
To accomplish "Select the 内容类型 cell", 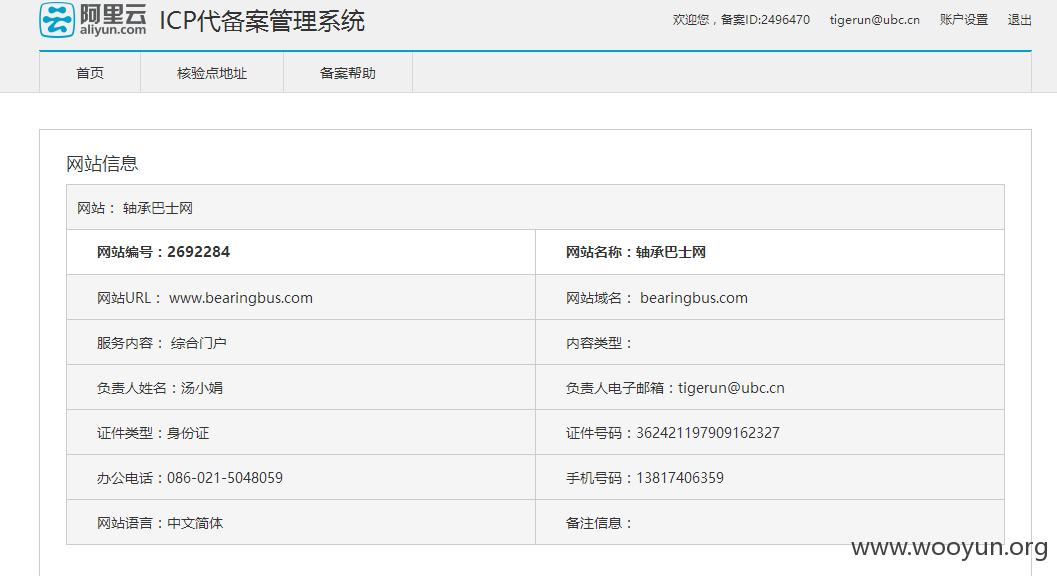I will click(770, 343).
